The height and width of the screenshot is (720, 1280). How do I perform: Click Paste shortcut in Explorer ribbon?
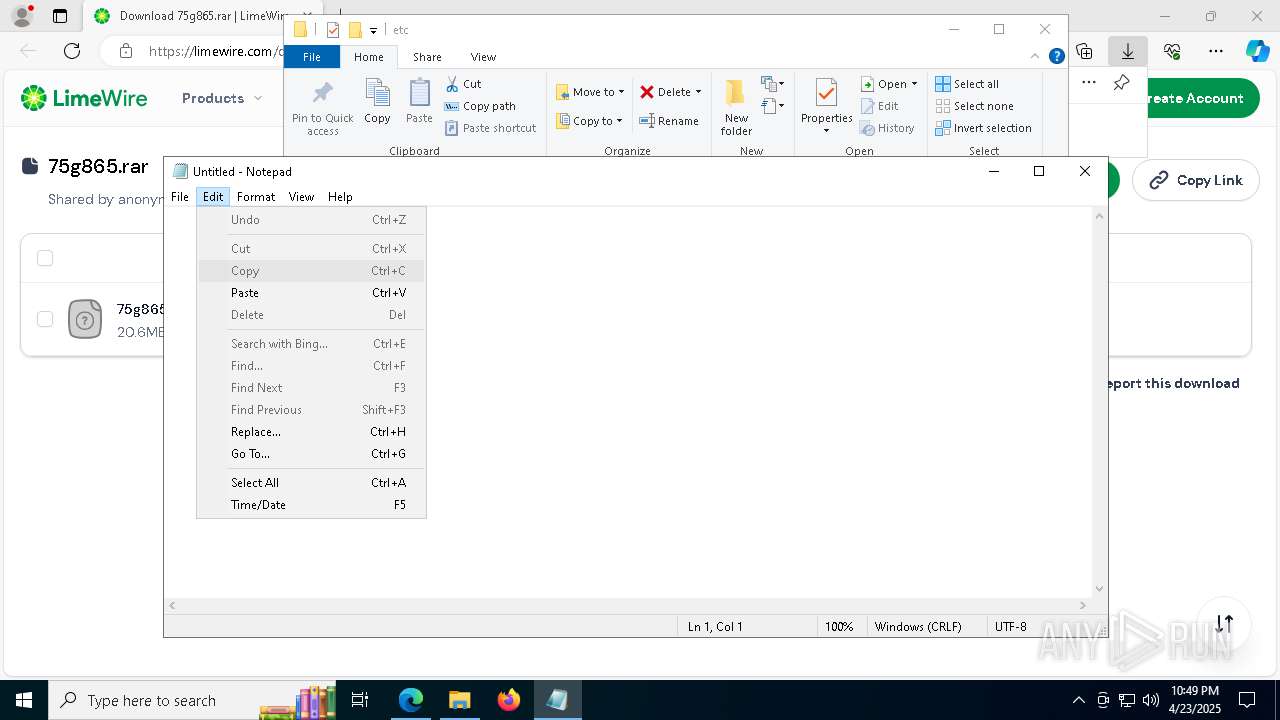pyautogui.click(x=490, y=128)
